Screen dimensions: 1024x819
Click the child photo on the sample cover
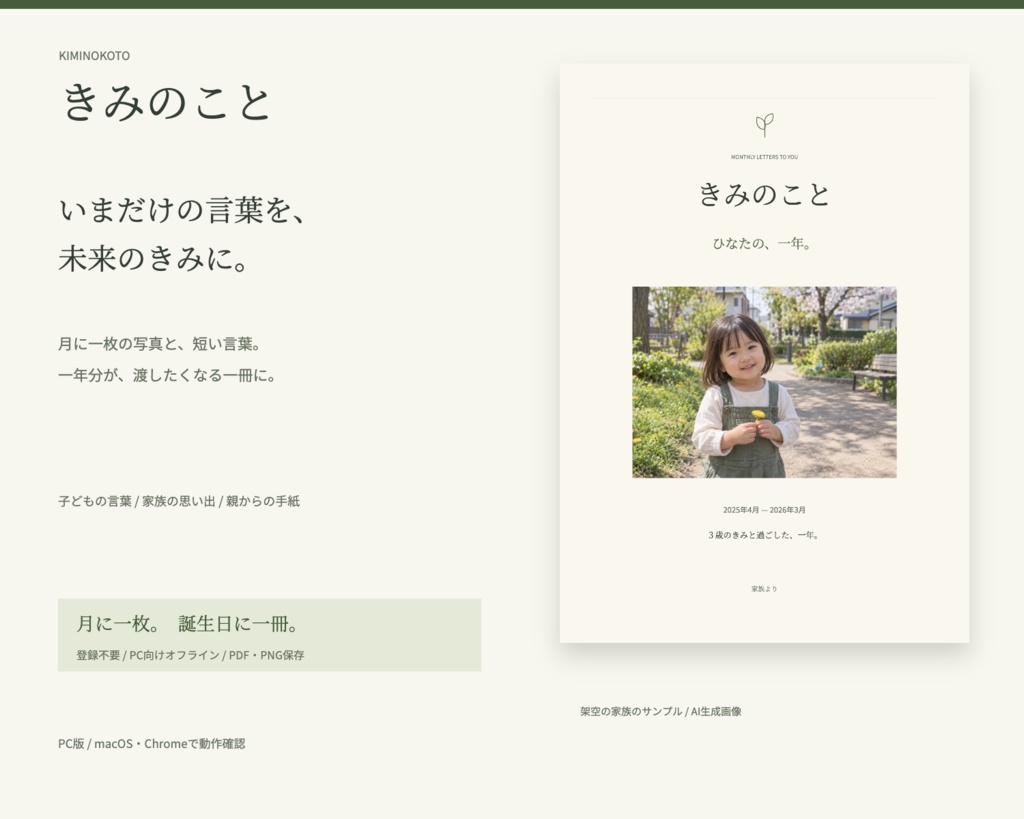tap(764, 382)
